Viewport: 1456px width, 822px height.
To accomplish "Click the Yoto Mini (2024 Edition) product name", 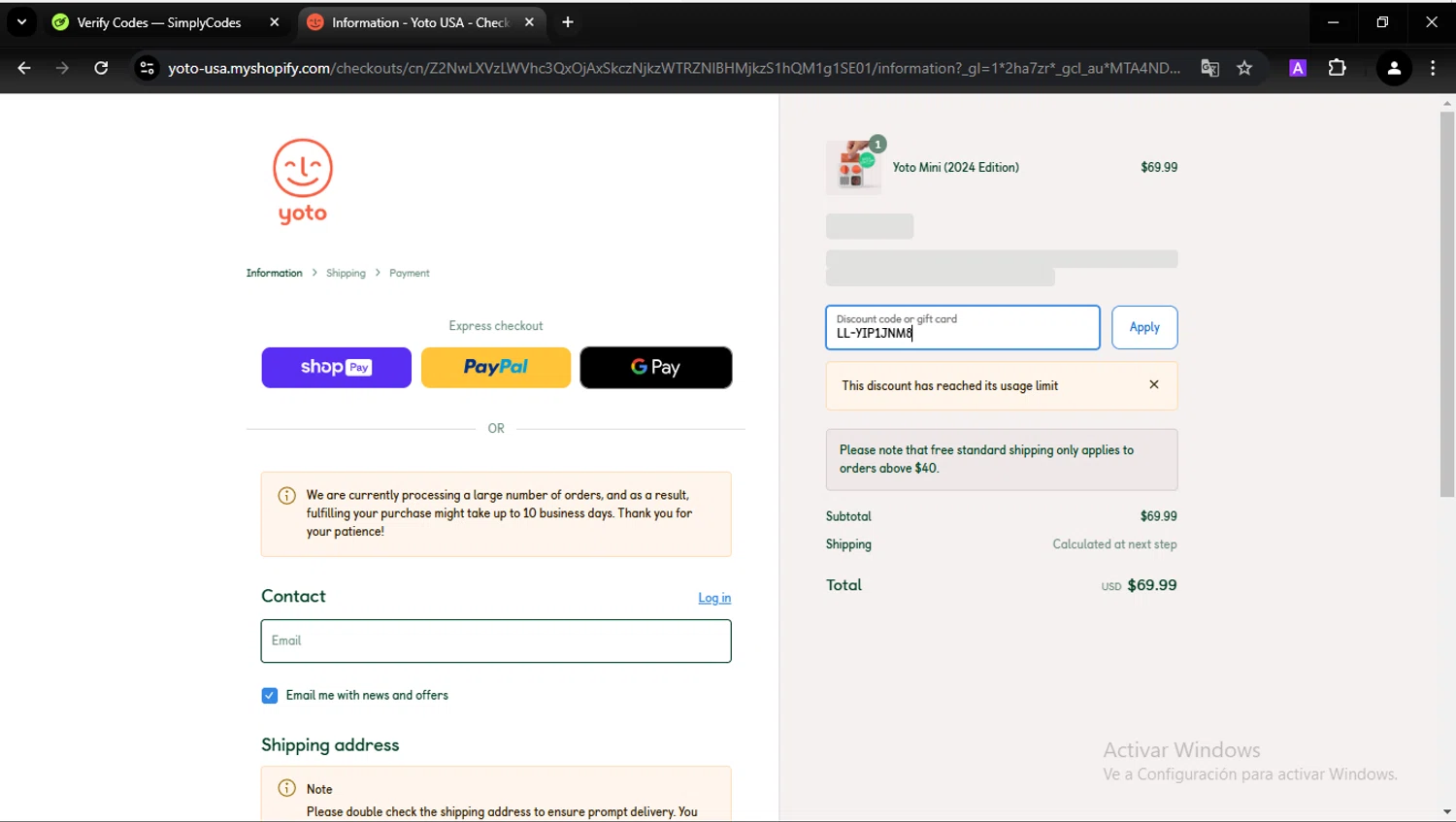I will (956, 167).
